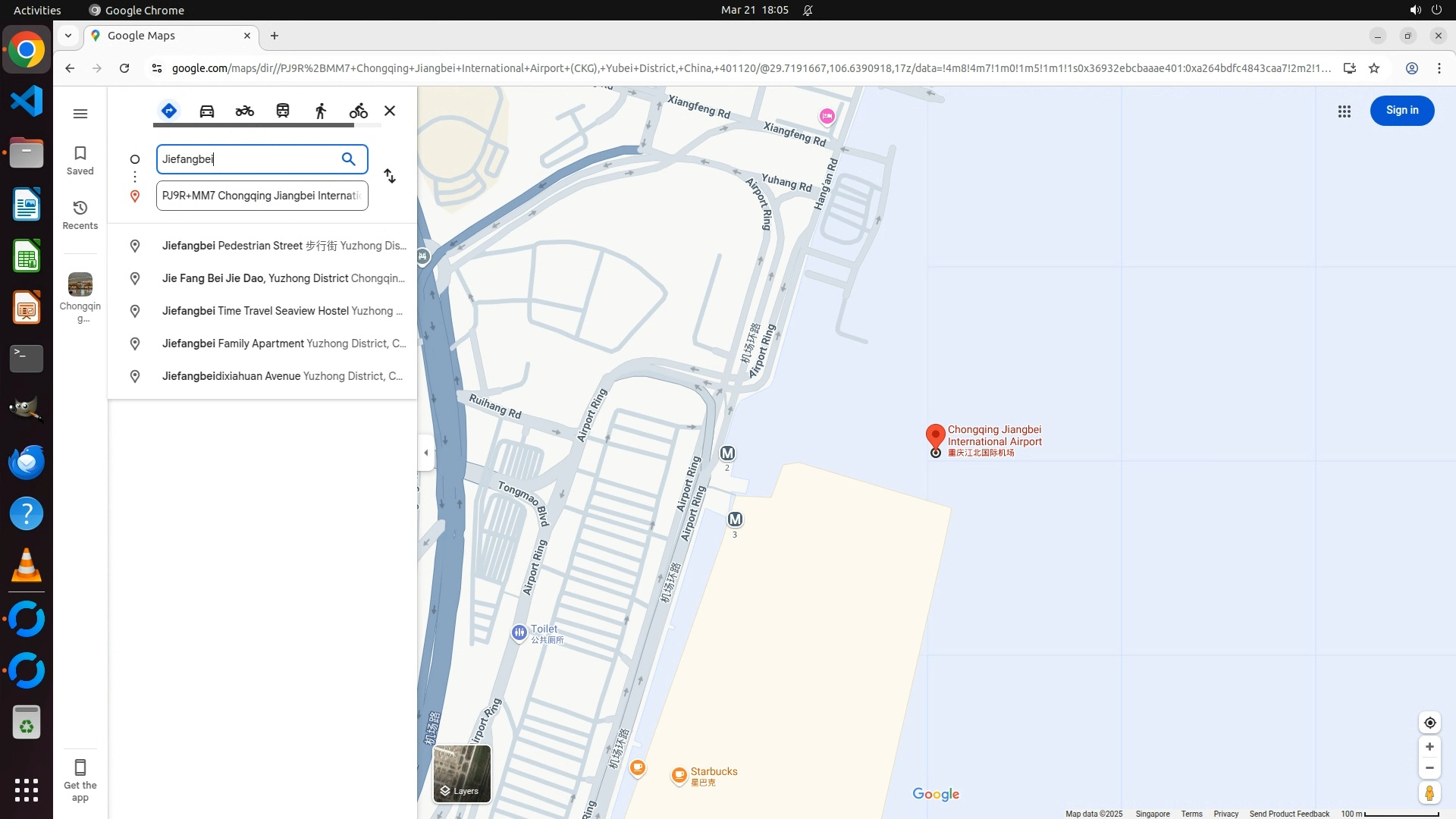Viewport: 1456px width, 819px height.
Task: Reverse starting point and destination
Action: pos(390,177)
